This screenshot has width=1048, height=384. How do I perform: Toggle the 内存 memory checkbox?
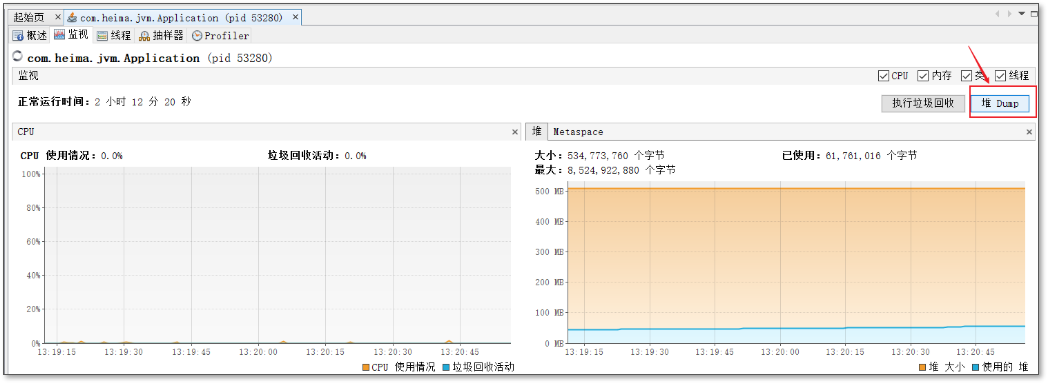point(923,76)
